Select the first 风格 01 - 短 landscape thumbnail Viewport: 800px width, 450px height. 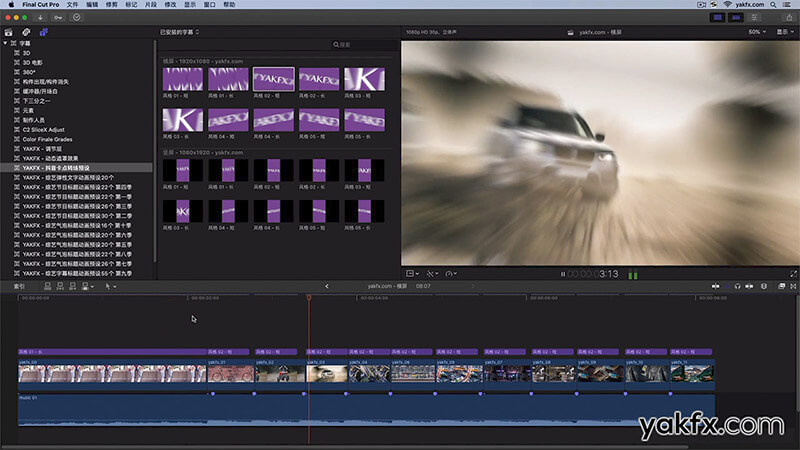coord(183,79)
